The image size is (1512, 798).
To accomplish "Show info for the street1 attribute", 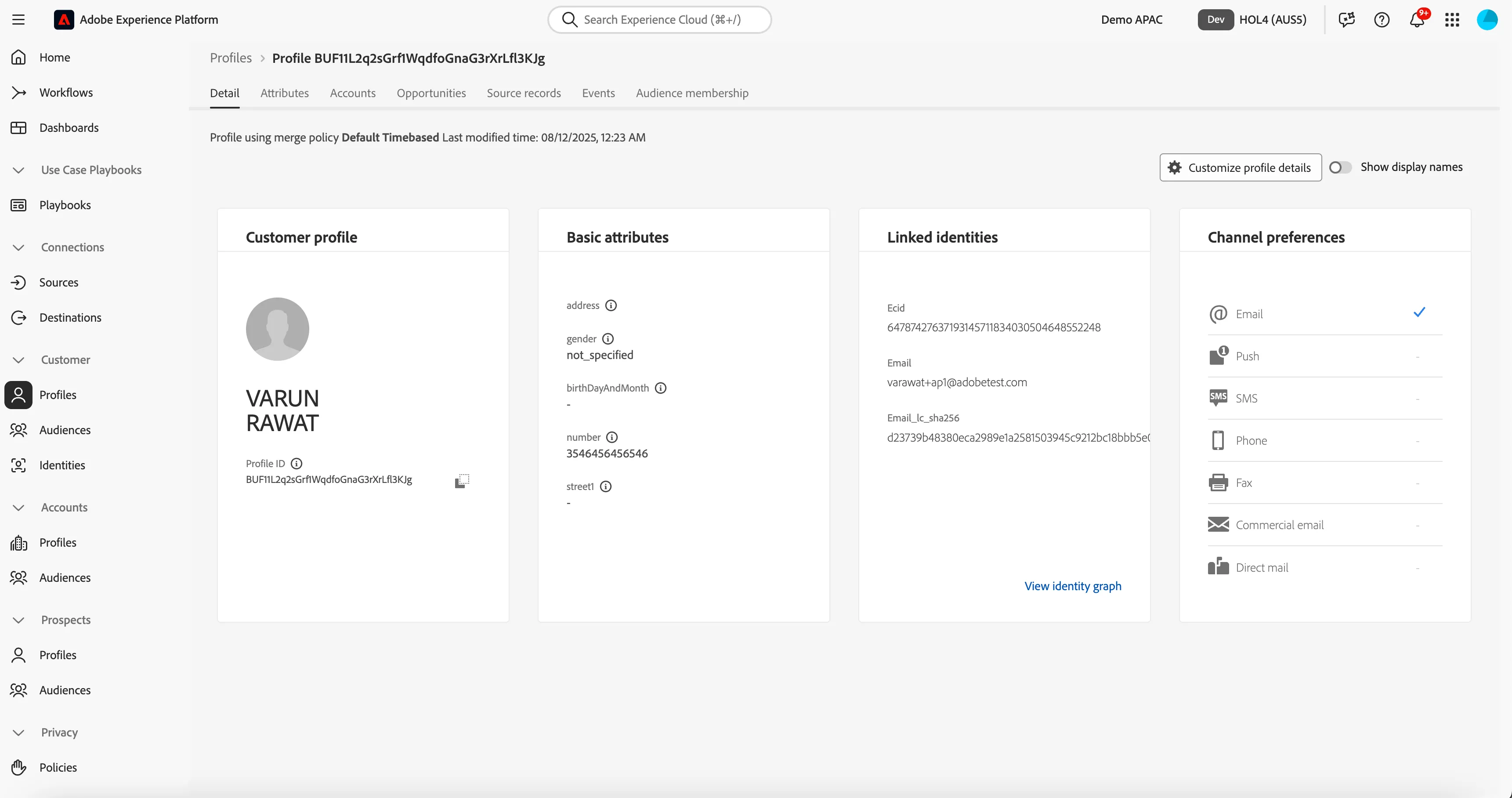I will (x=606, y=486).
